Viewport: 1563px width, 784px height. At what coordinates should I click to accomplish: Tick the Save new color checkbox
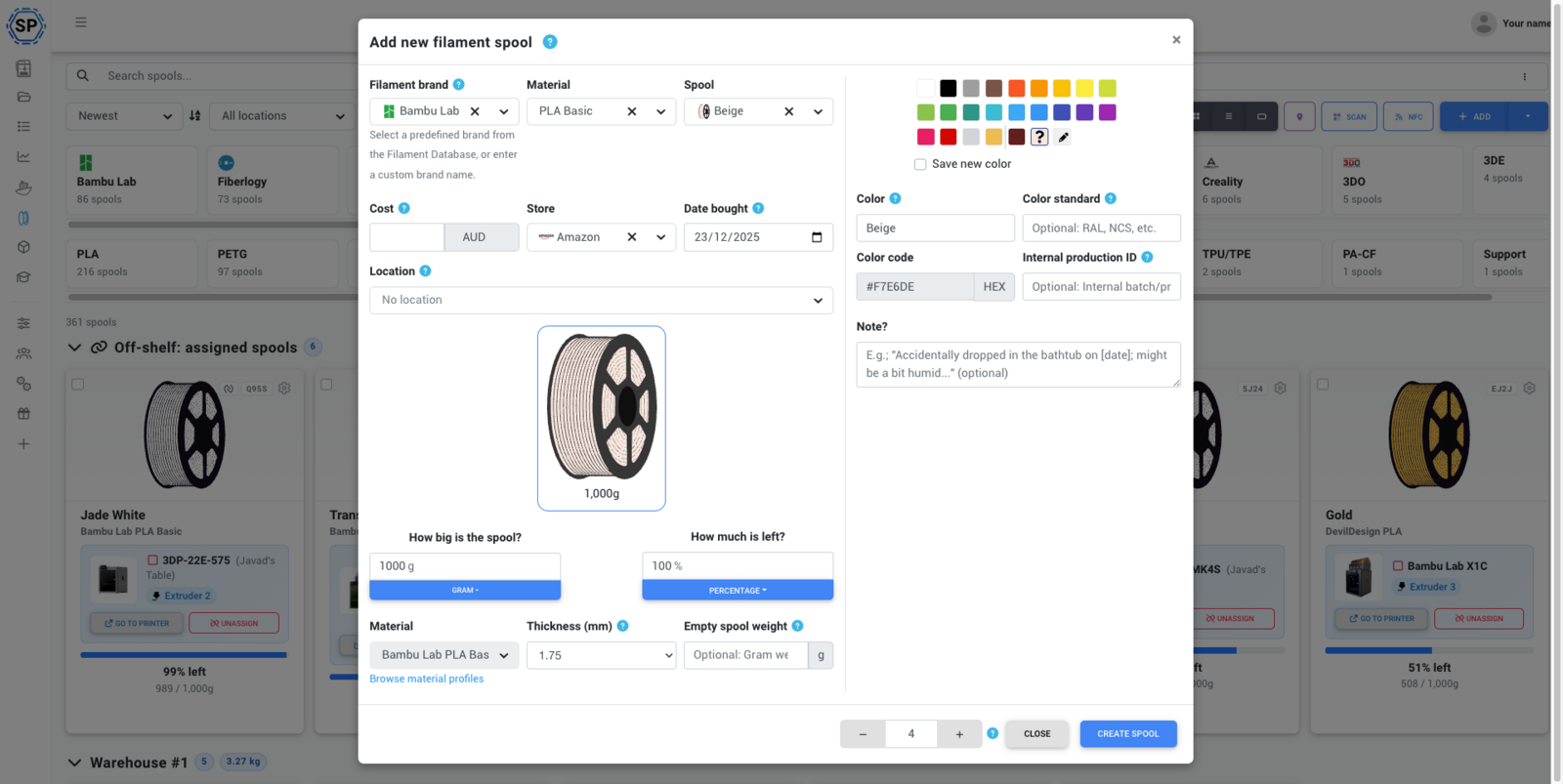point(920,164)
